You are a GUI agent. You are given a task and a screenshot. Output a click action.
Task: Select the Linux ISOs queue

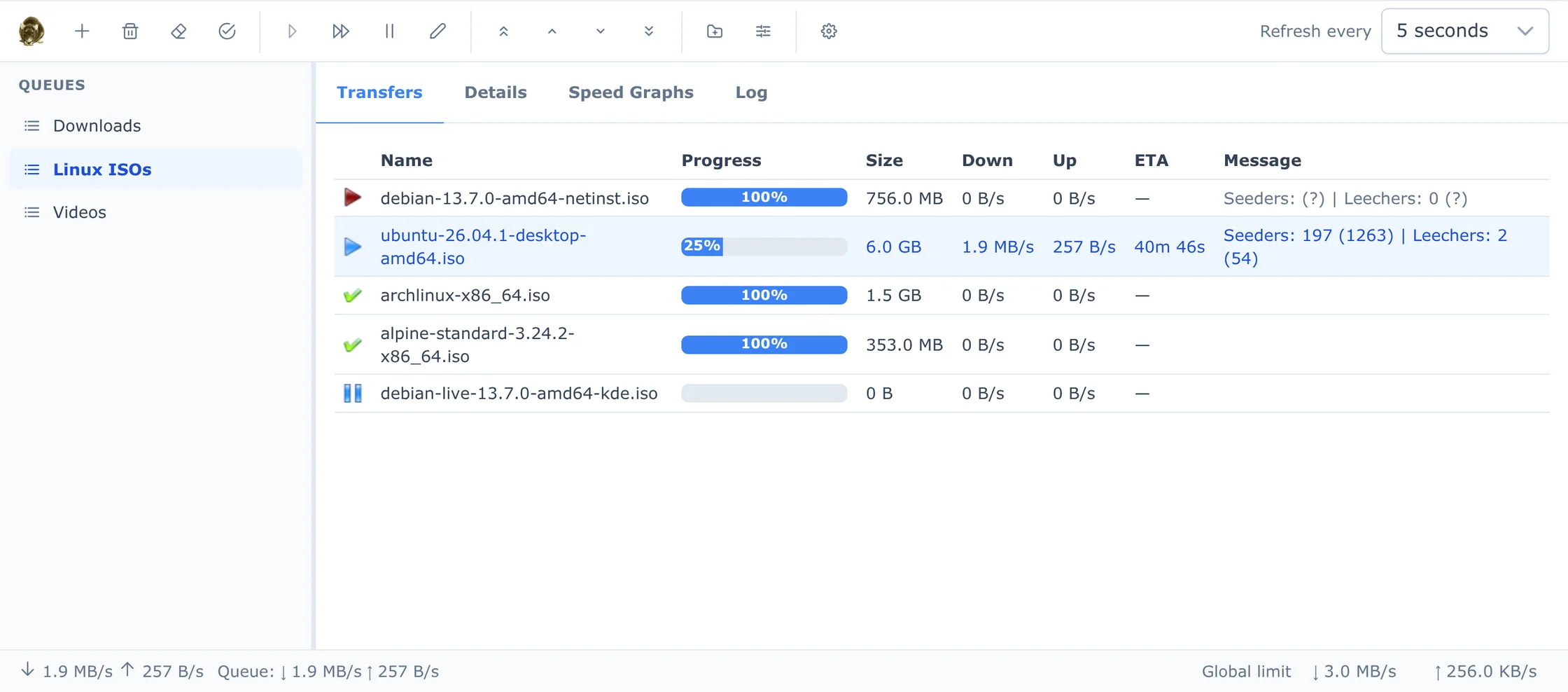pyautogui.click(x=155, y=169)
